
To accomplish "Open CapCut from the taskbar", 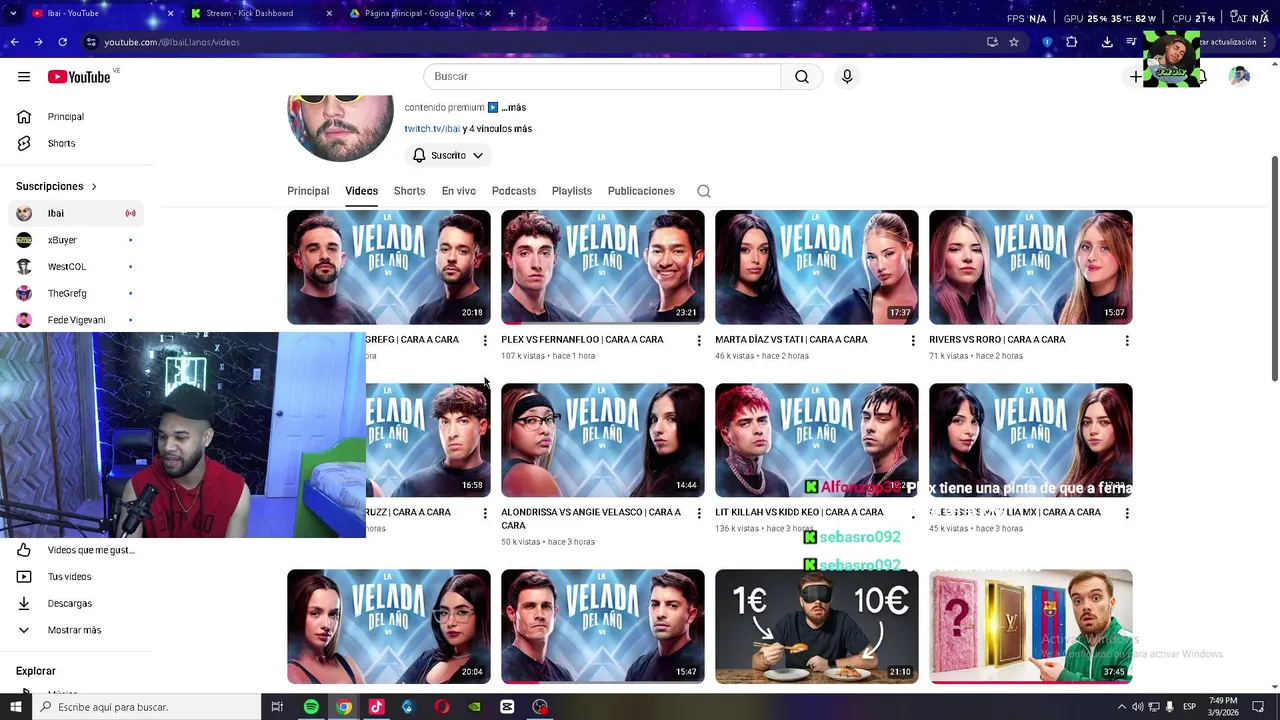I will click(x=507, y=707).
